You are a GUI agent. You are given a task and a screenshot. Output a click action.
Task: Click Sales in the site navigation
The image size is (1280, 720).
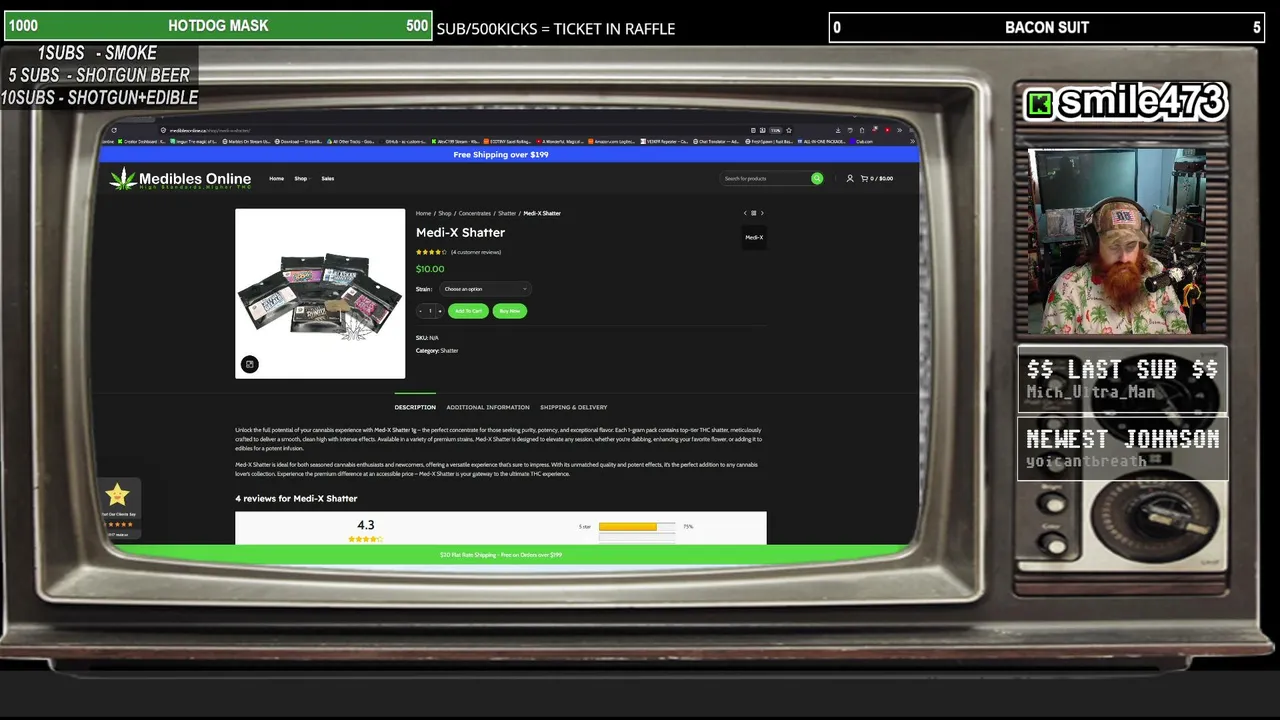[328, 179]
